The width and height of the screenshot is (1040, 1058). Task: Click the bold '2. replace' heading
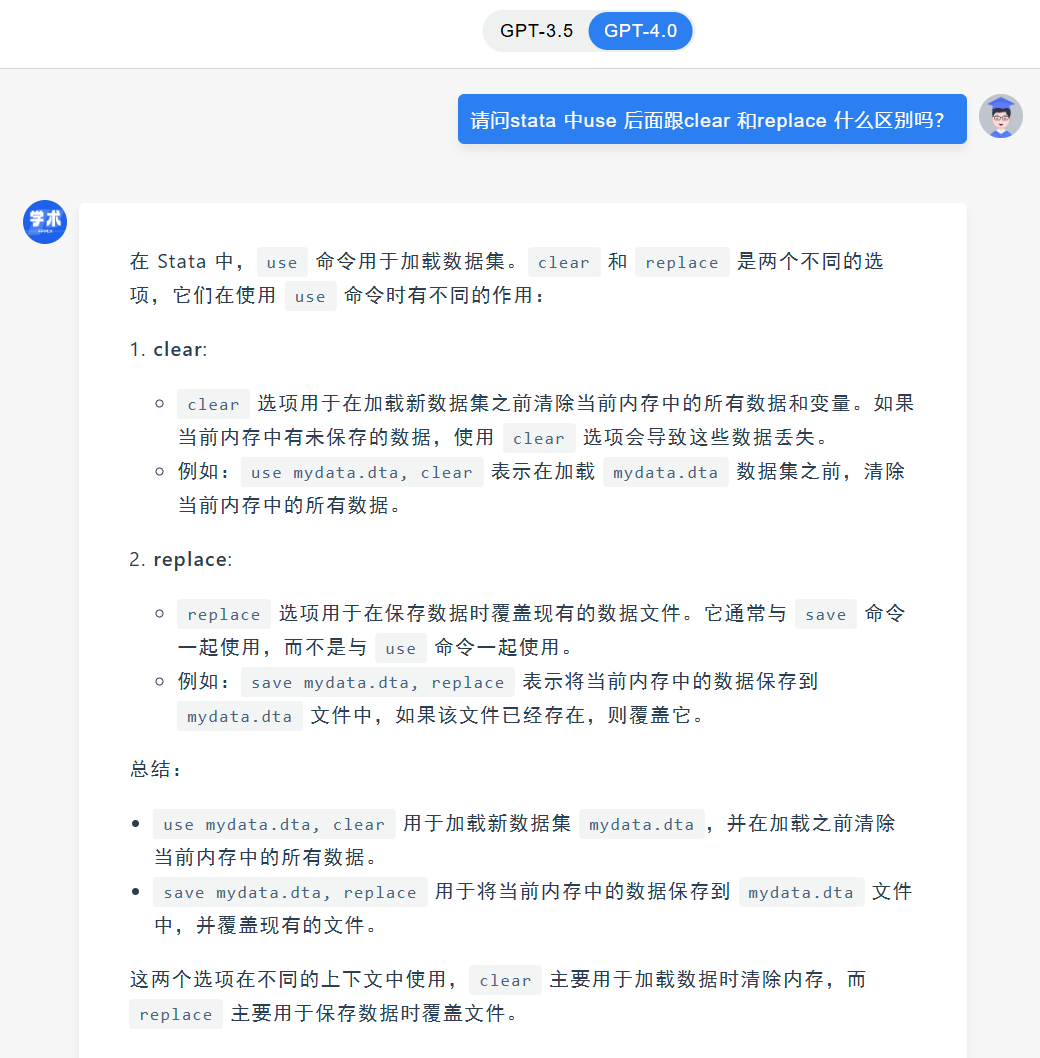190,559
